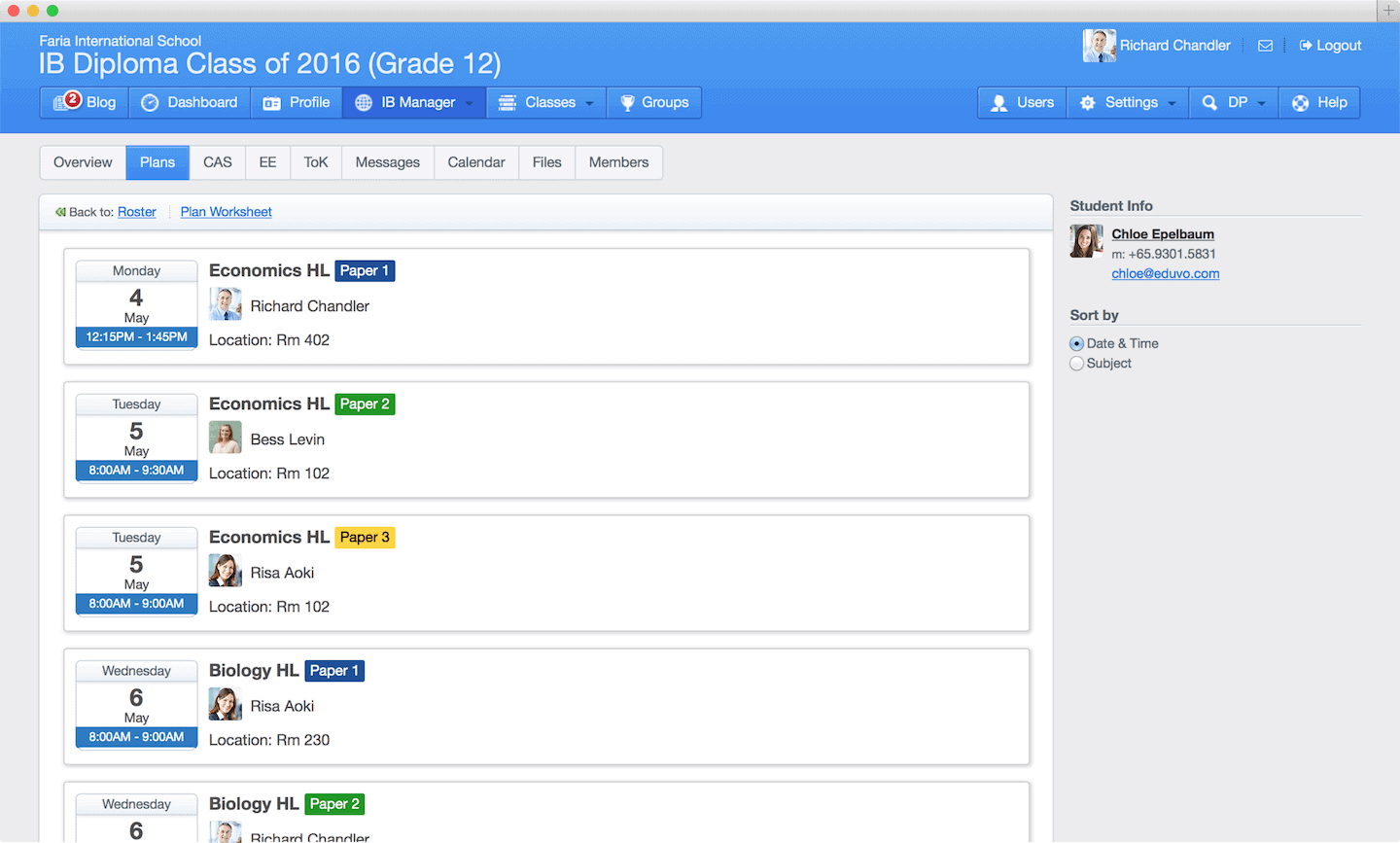
Task: Click the Logout arrow icon
Action: click(1306, 46)
